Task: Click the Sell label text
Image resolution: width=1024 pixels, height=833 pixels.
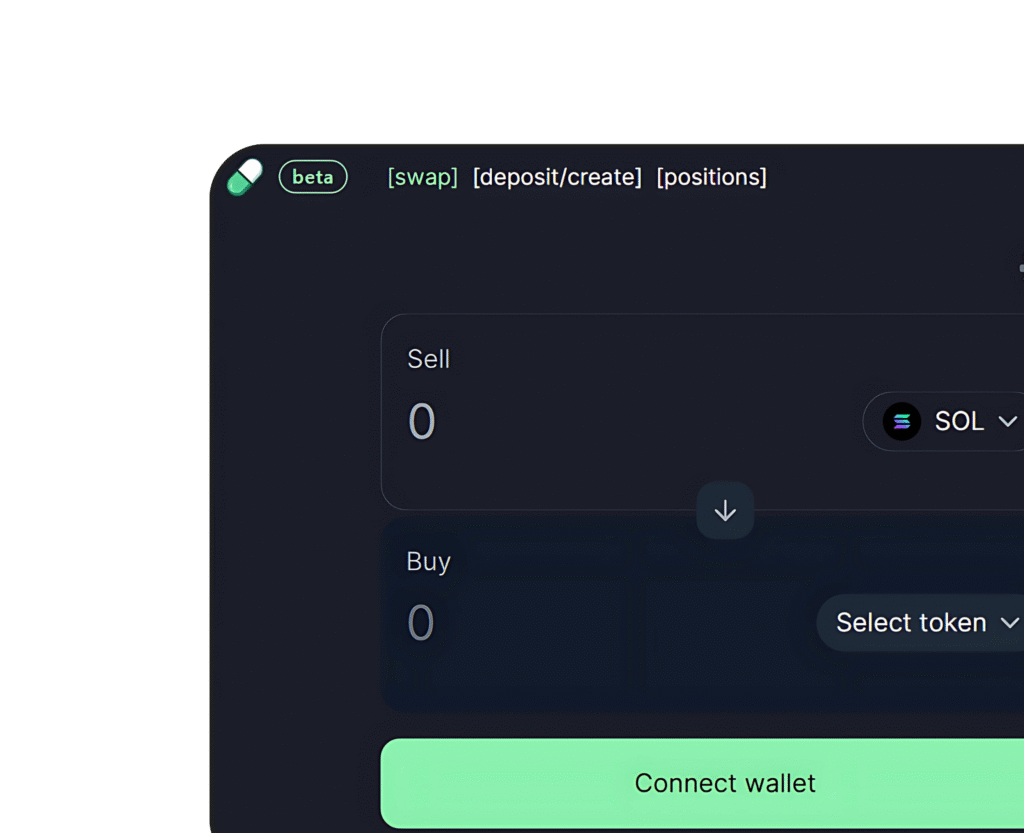Action: (x=428, y=359)
